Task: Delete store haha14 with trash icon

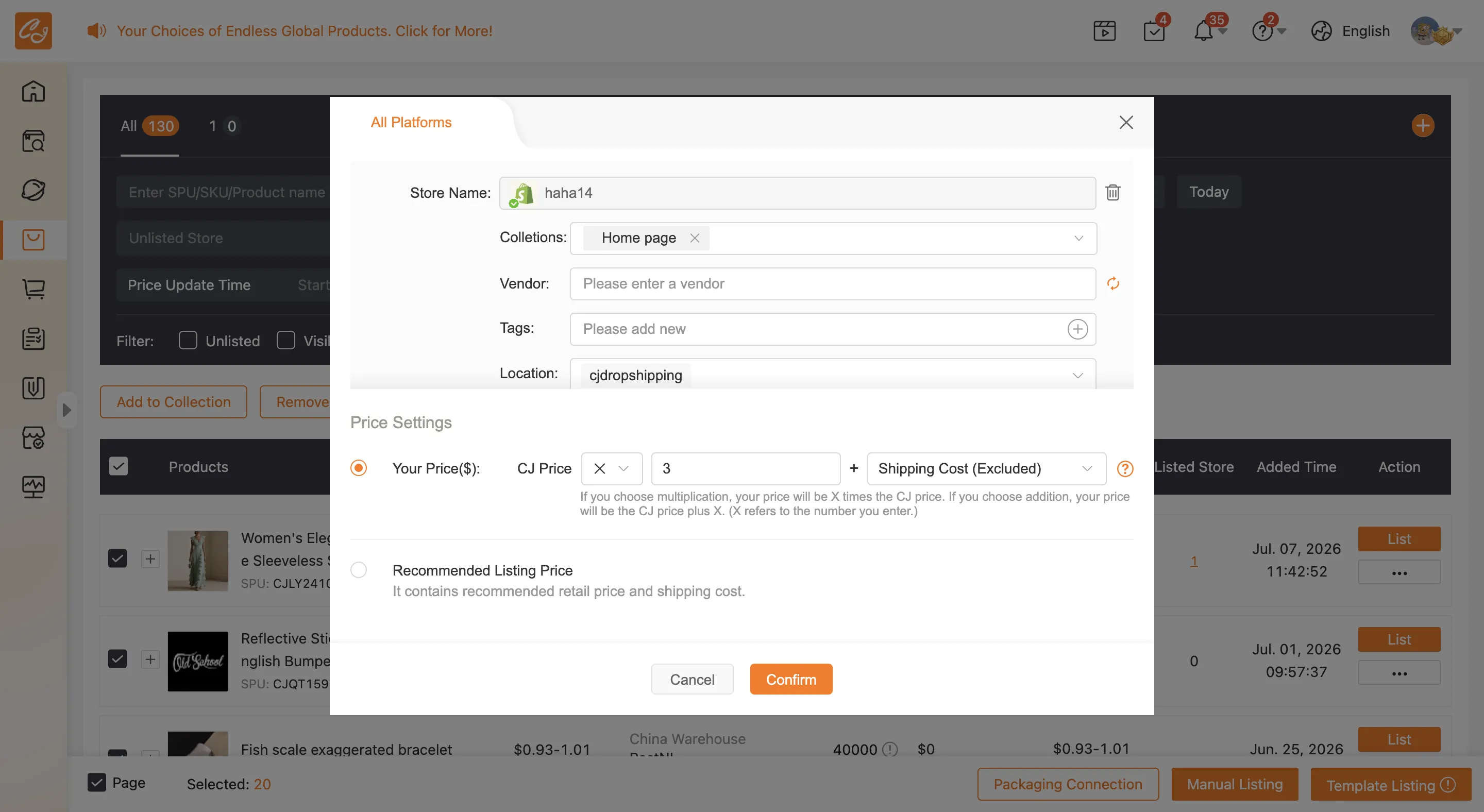Action: (x=1113, y=192)
